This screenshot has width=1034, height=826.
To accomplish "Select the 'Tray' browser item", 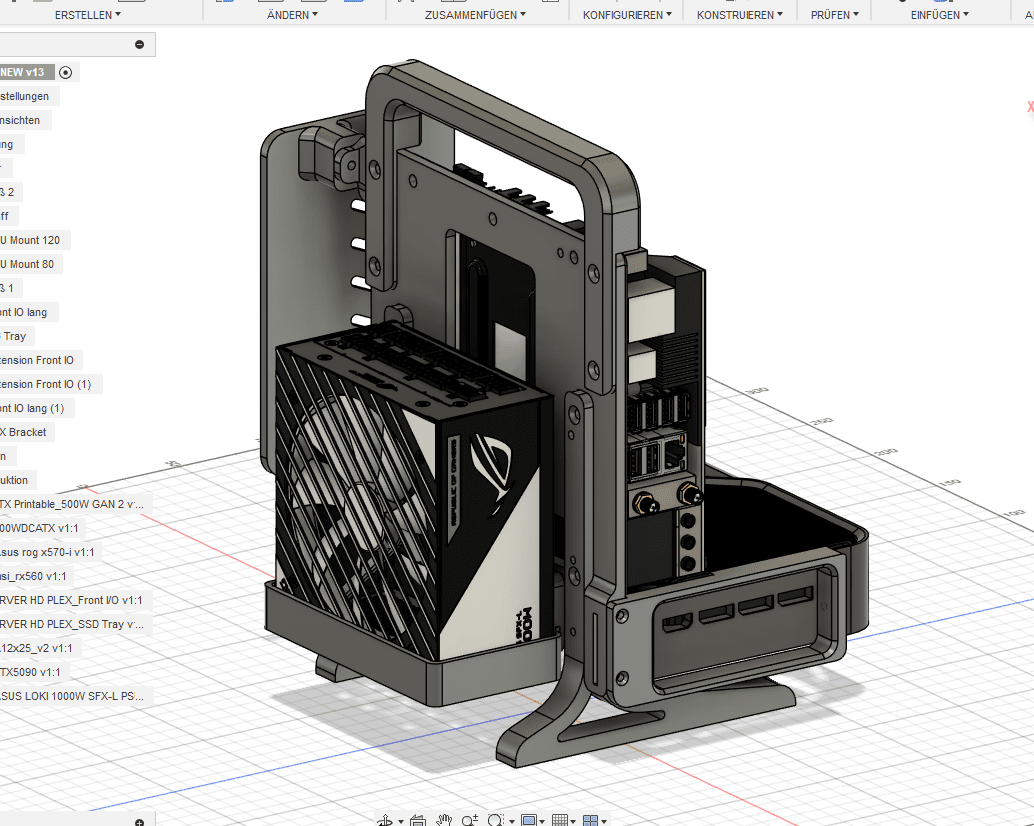I will [x=16, y=336].
